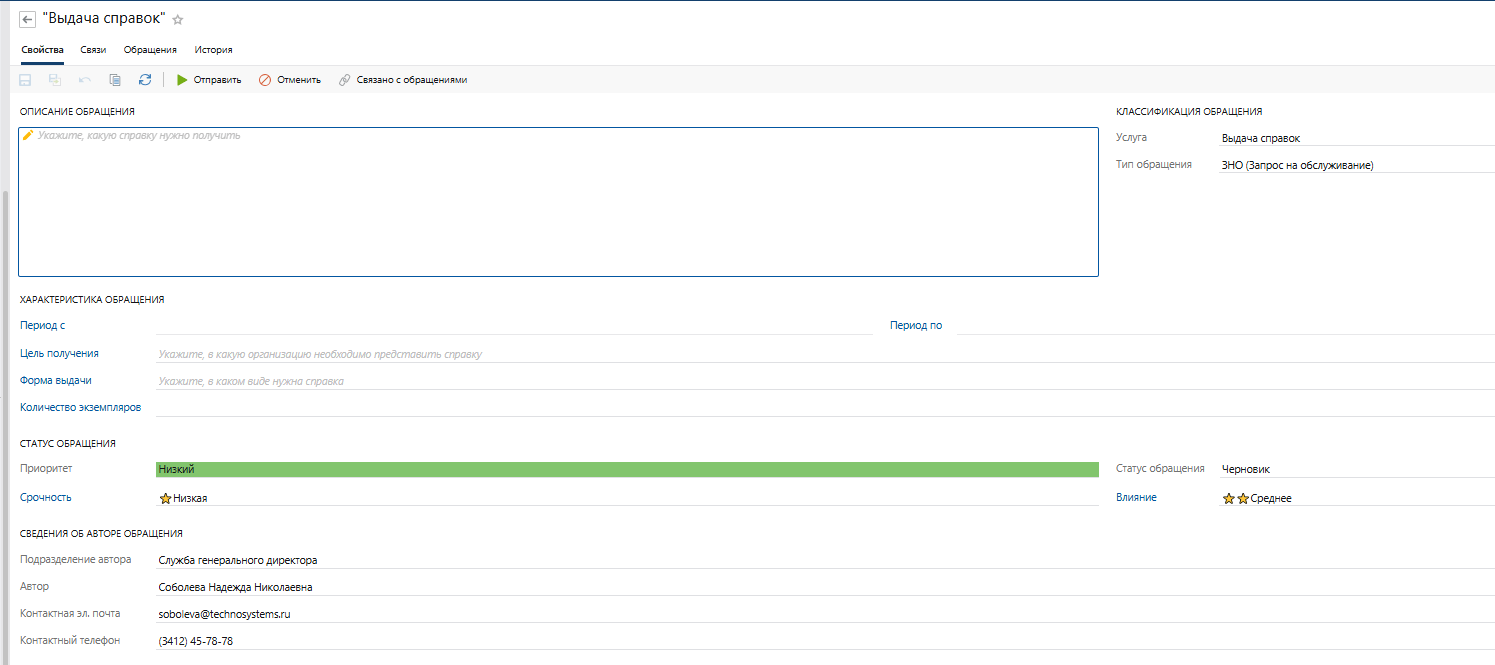Screen dimensions: 1495x665
Task: Click the green Низкий priority bar
Action: [626, 469]
